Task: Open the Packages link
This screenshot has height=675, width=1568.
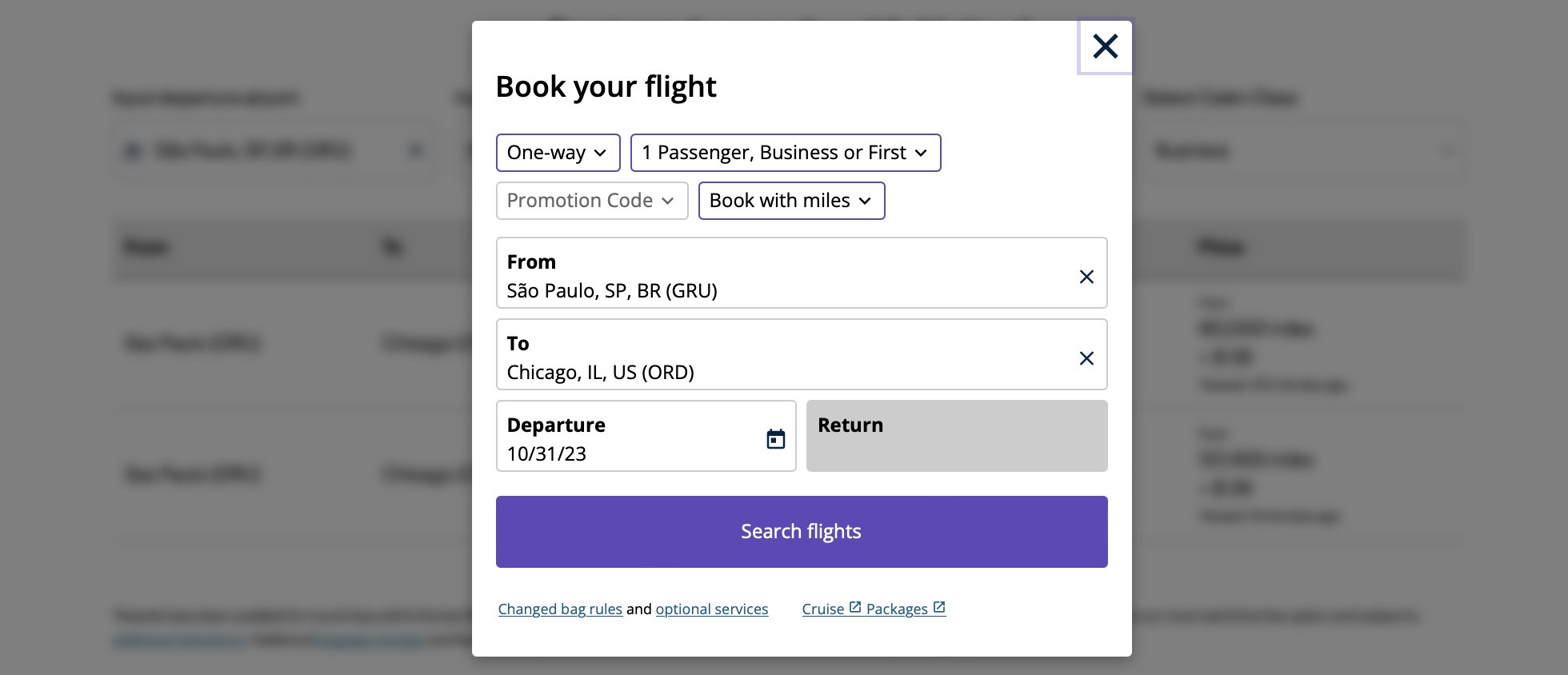Action: 897,609
